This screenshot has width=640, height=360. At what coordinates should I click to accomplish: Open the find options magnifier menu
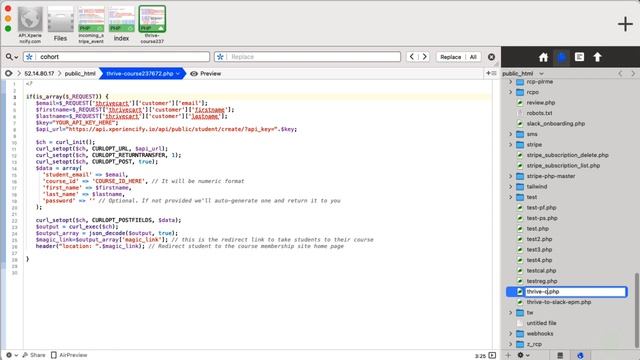[x=11, y=57]
